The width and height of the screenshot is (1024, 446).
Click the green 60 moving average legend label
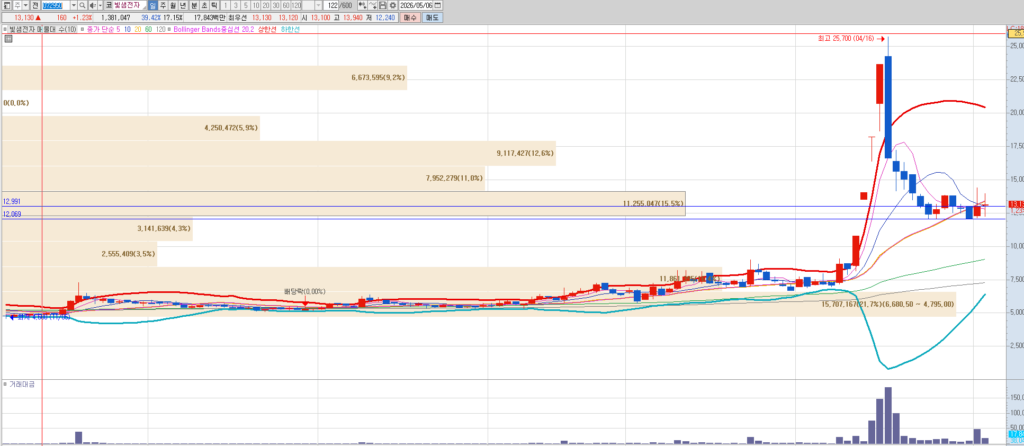148,29
